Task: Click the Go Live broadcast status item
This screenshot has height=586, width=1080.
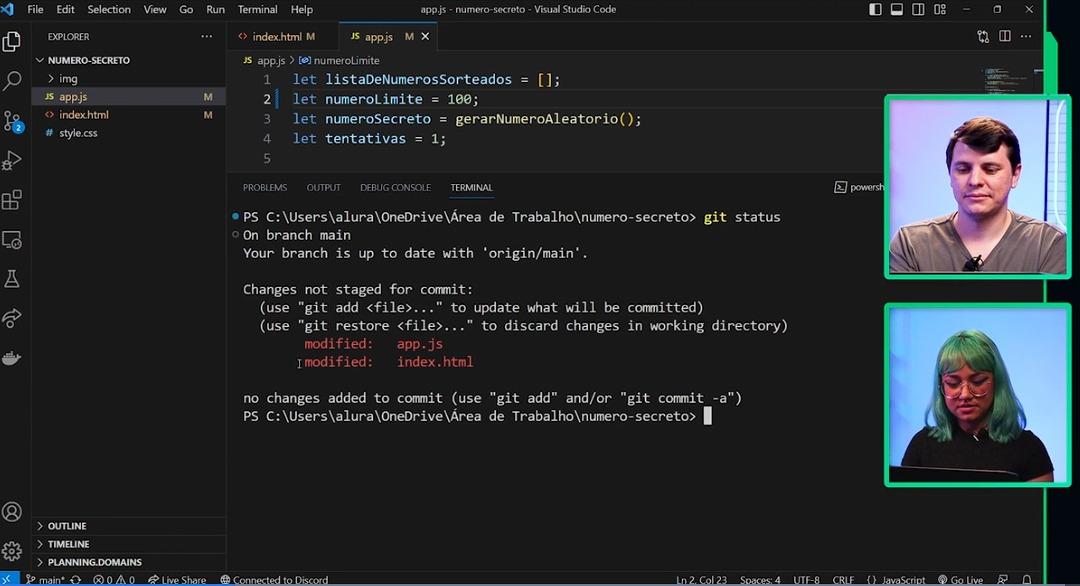Action: 961,580
